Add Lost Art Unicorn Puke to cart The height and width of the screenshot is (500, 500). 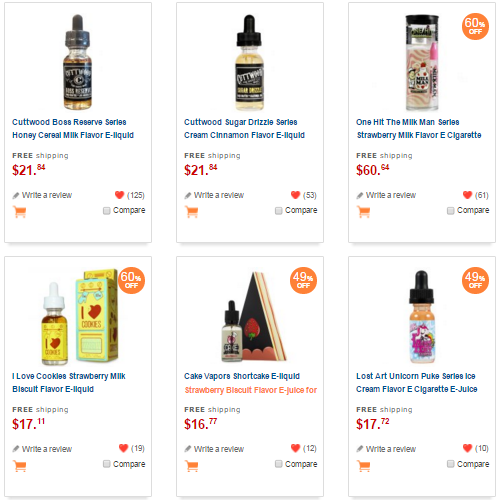coord(364,466)
